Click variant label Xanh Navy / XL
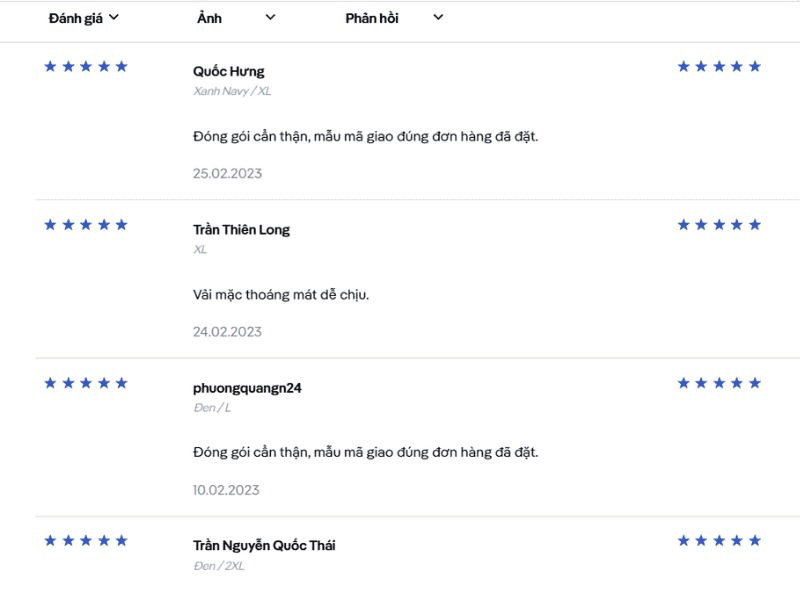This screenshot has height=600, width=800. coord(232,91)
